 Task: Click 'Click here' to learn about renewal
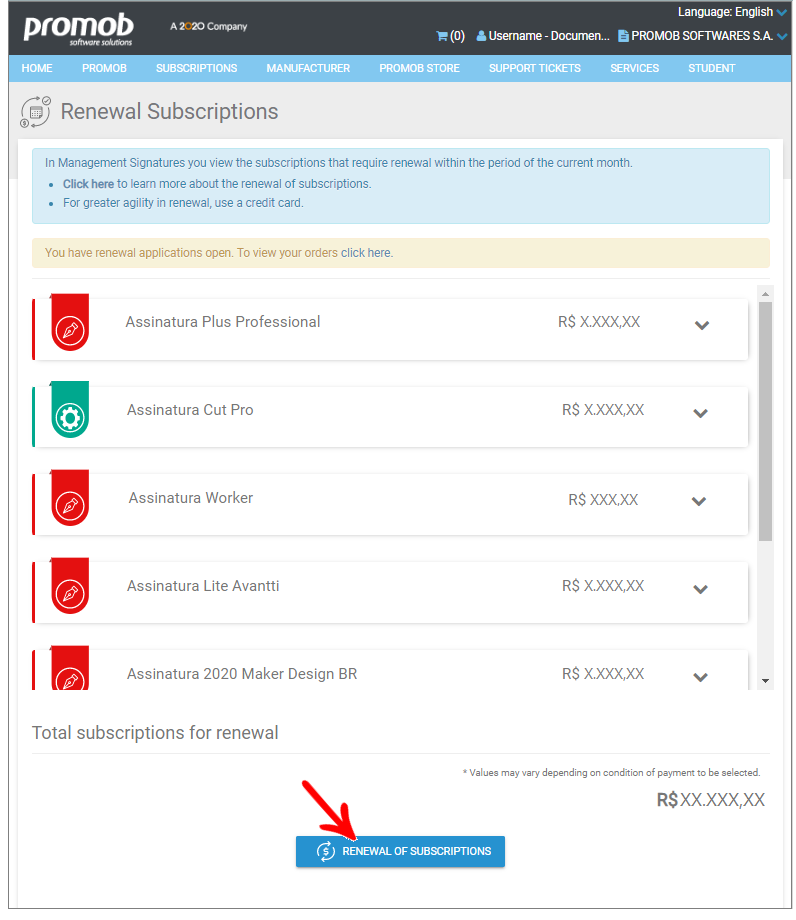pyautogui.click(x=89, y=184)
